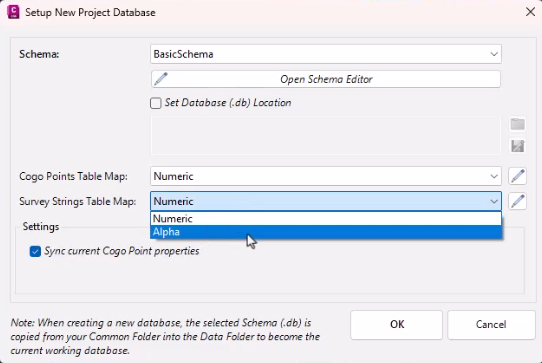Viewport: 542px width, 363px height.
Task: Choose Numeric in the open dropdown list
Action: (326, 218)
